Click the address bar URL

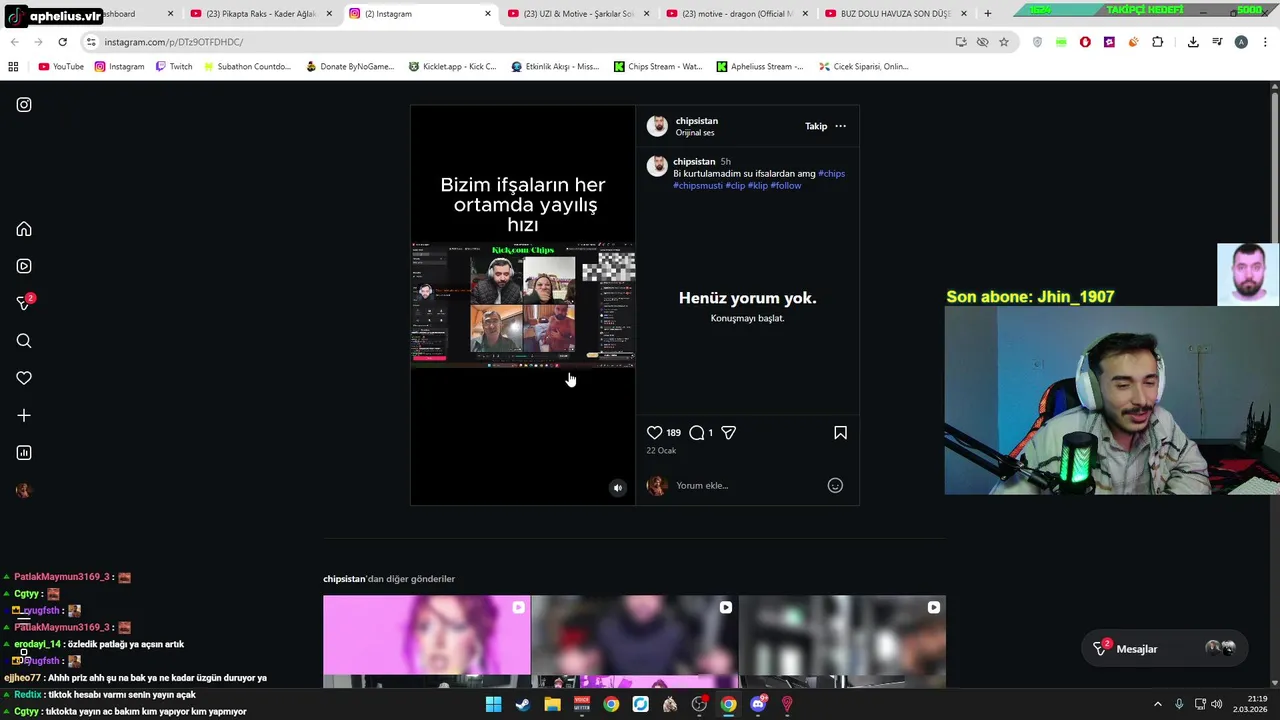174,42
